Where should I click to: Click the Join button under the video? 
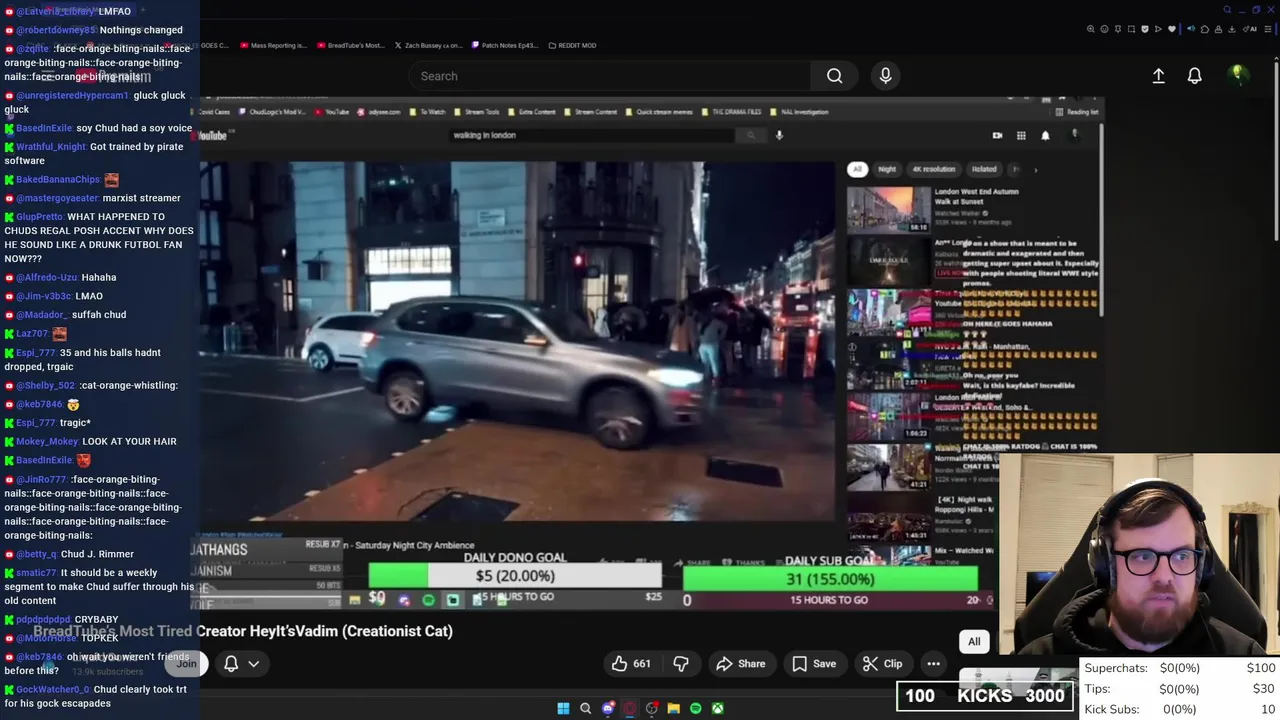pyautogui.click(x=186, y=664)
